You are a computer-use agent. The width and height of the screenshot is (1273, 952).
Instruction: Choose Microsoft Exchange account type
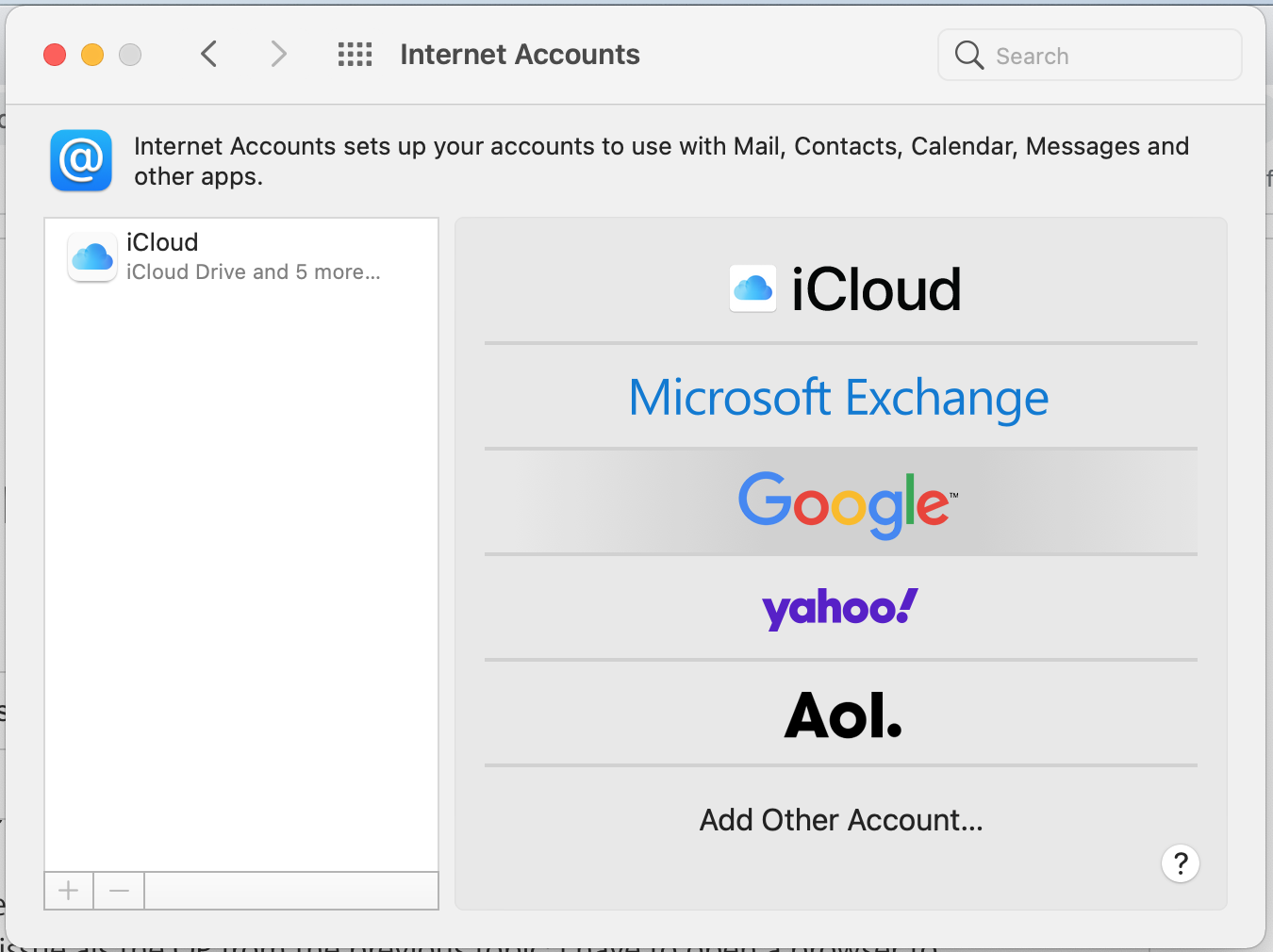click(x=841, y=397)
